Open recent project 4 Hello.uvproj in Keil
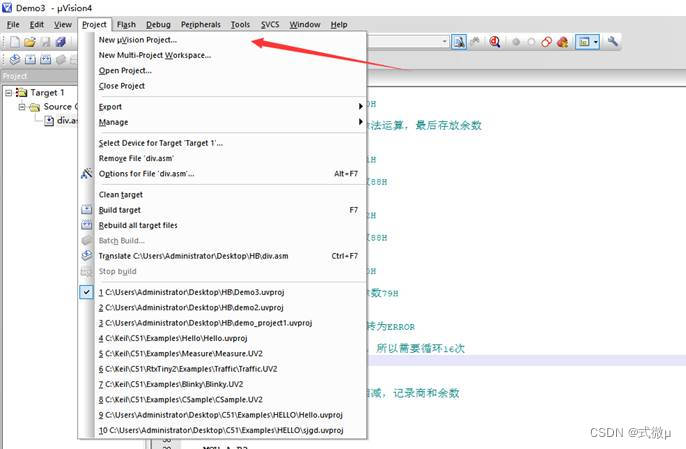 point(223,338)
